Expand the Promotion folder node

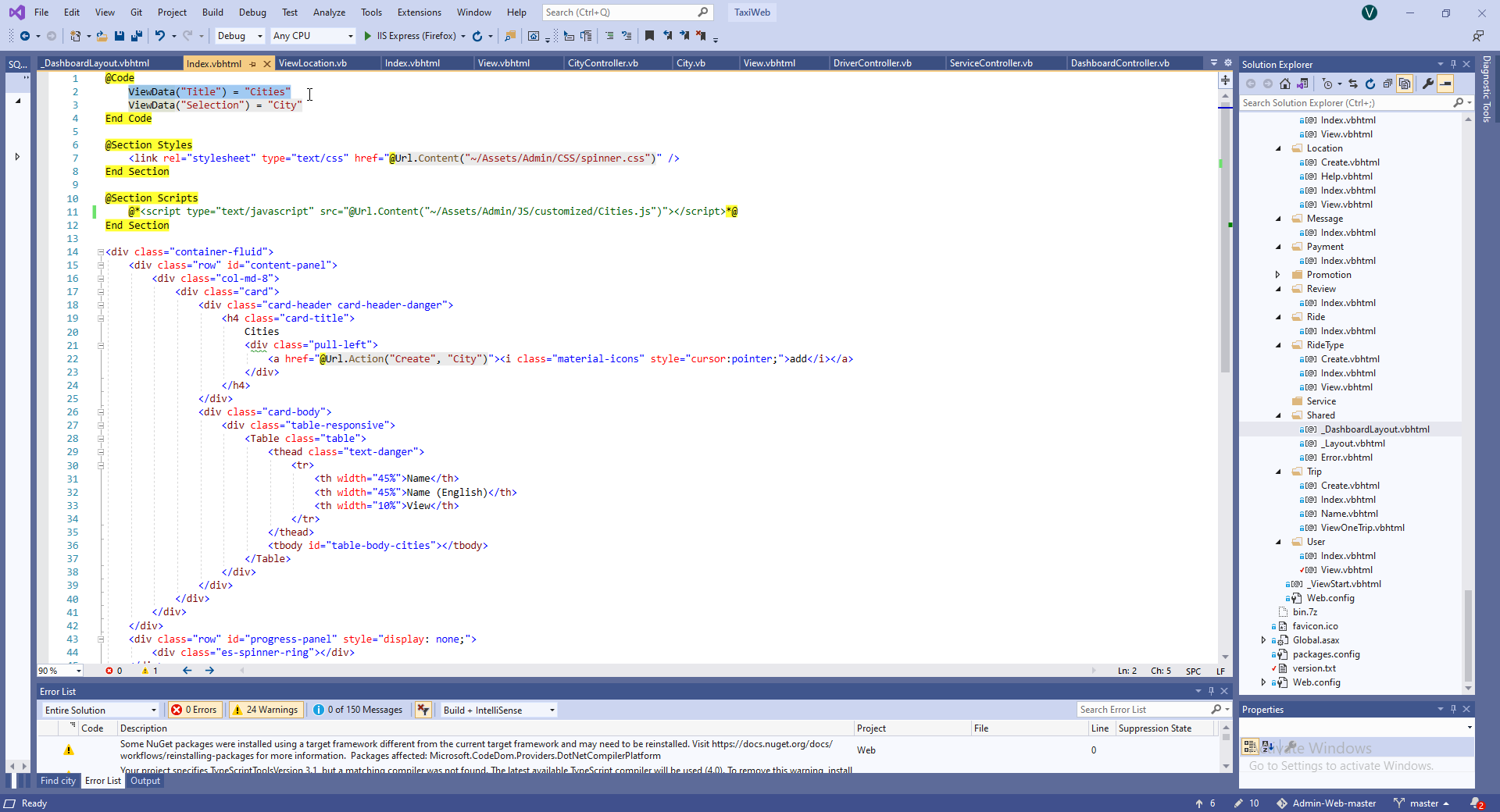pyautogui.click(x=1278, y=275)
